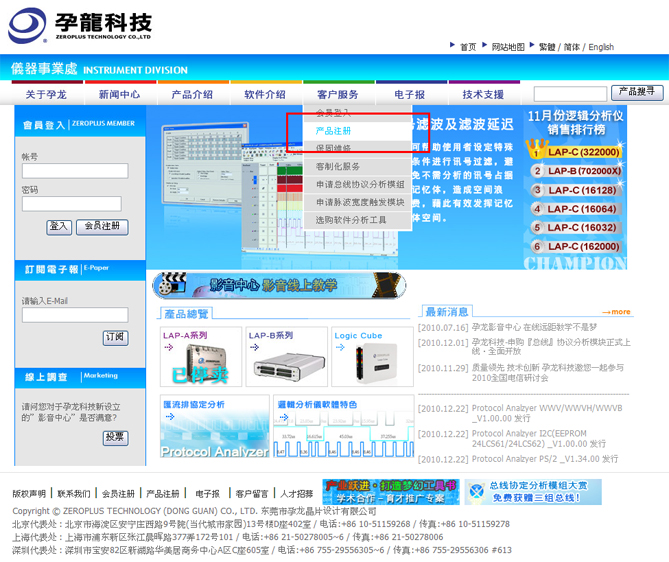Focus the product search input field

570,93
